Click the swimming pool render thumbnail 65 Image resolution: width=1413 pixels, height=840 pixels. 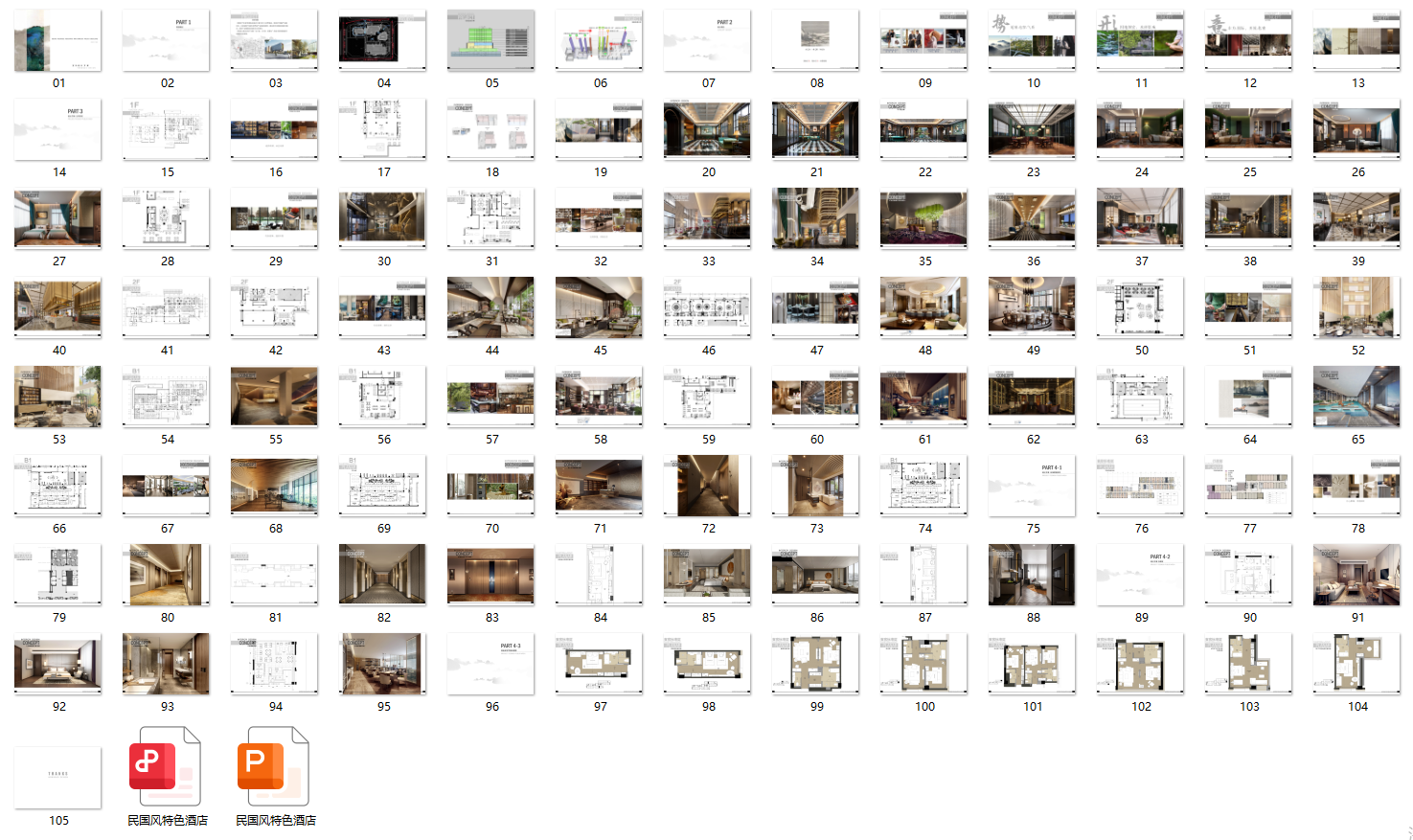1356,397
